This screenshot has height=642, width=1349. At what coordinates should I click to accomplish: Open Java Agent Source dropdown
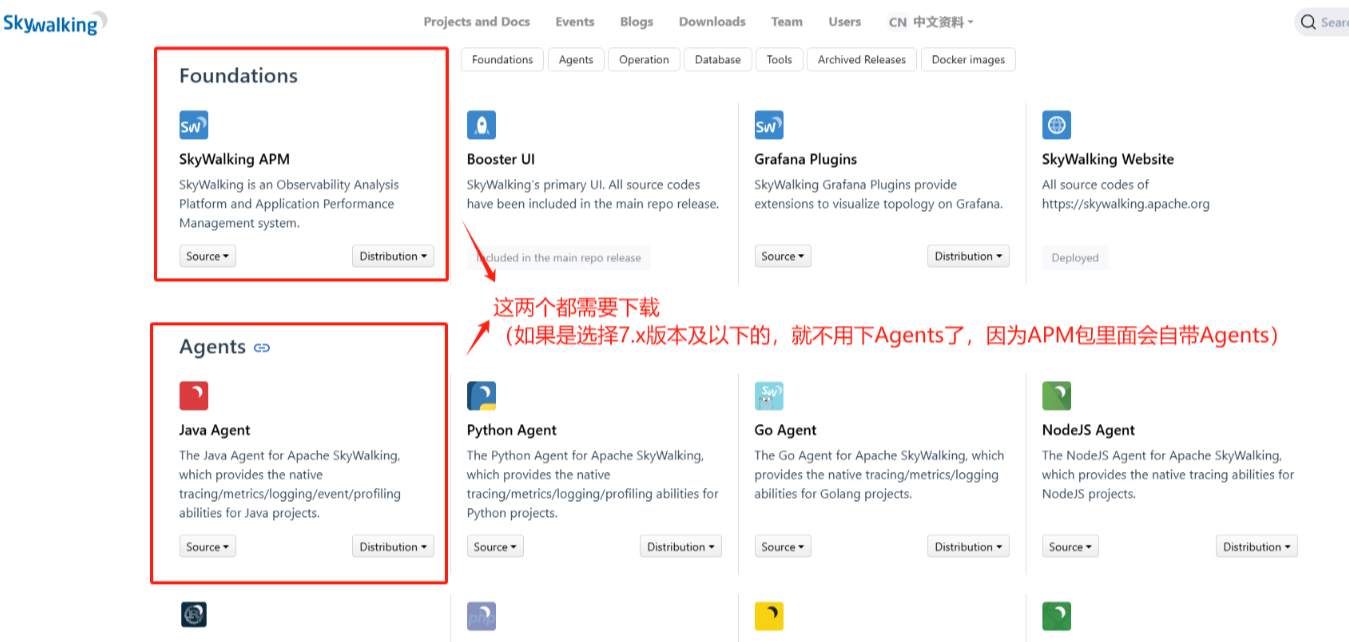click(208, 547)
